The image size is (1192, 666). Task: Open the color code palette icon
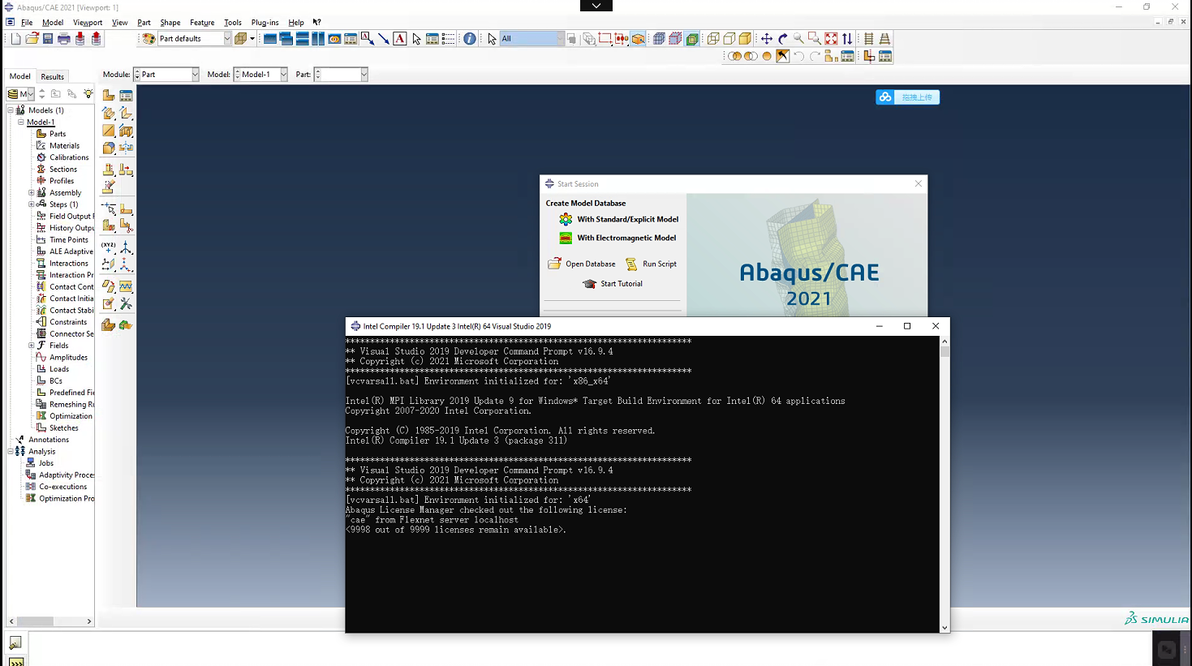coord(149,39)
